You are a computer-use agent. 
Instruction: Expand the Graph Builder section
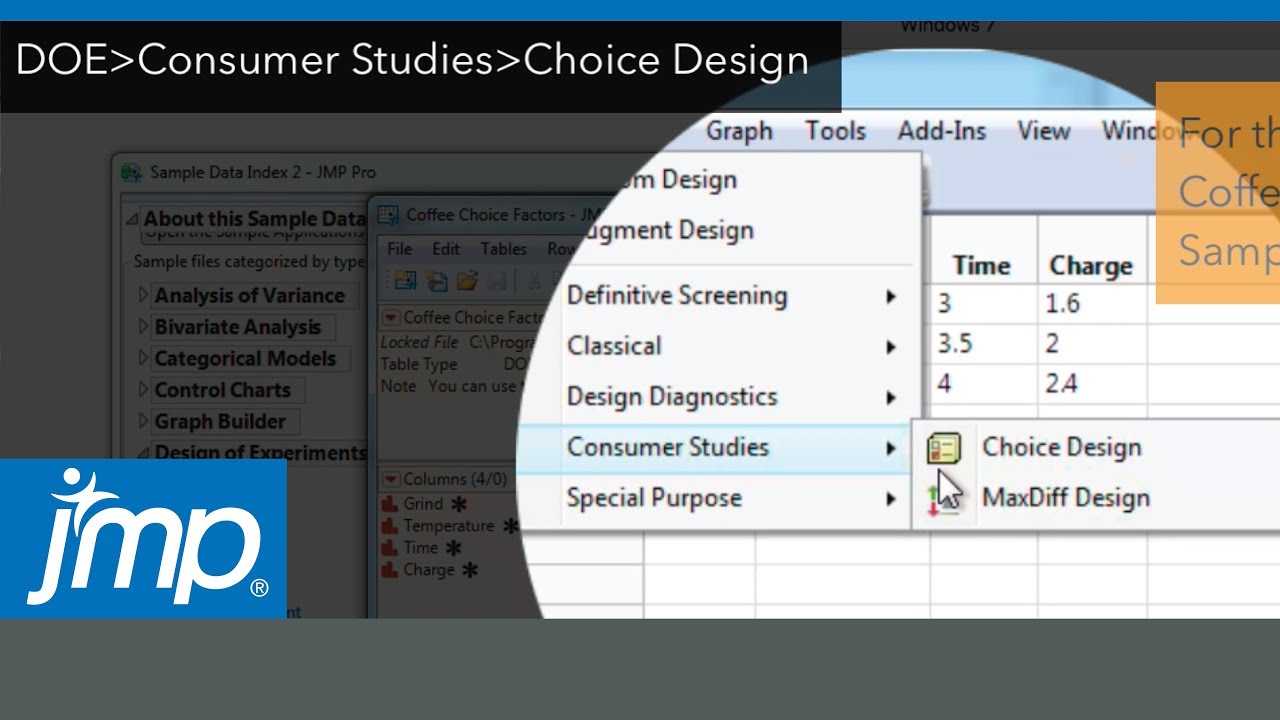click(143, 422)
